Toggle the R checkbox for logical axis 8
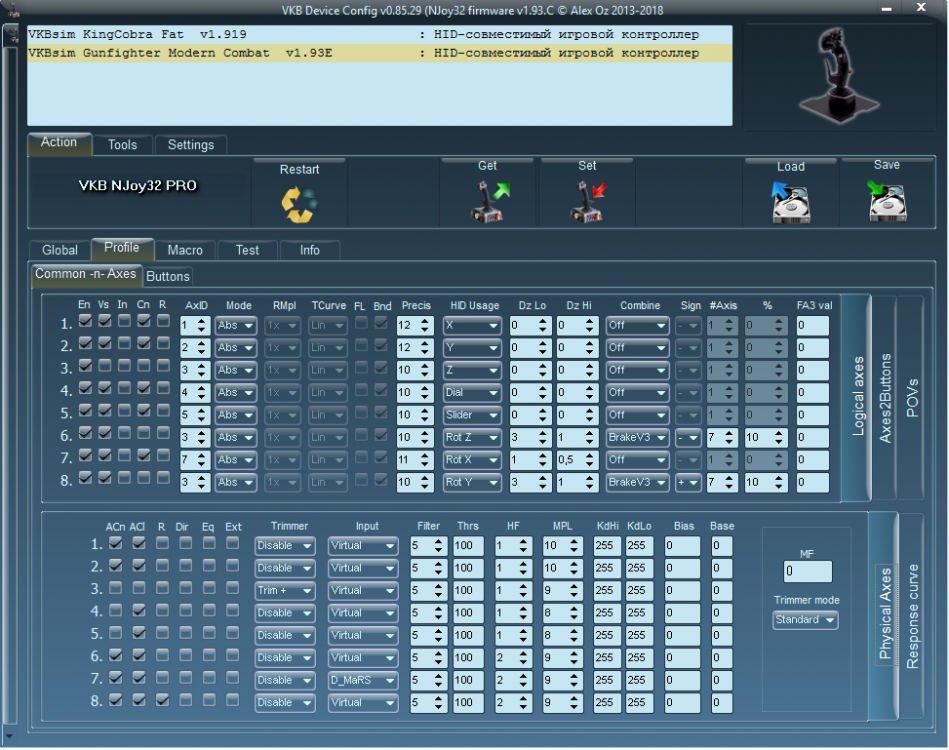 163,478
